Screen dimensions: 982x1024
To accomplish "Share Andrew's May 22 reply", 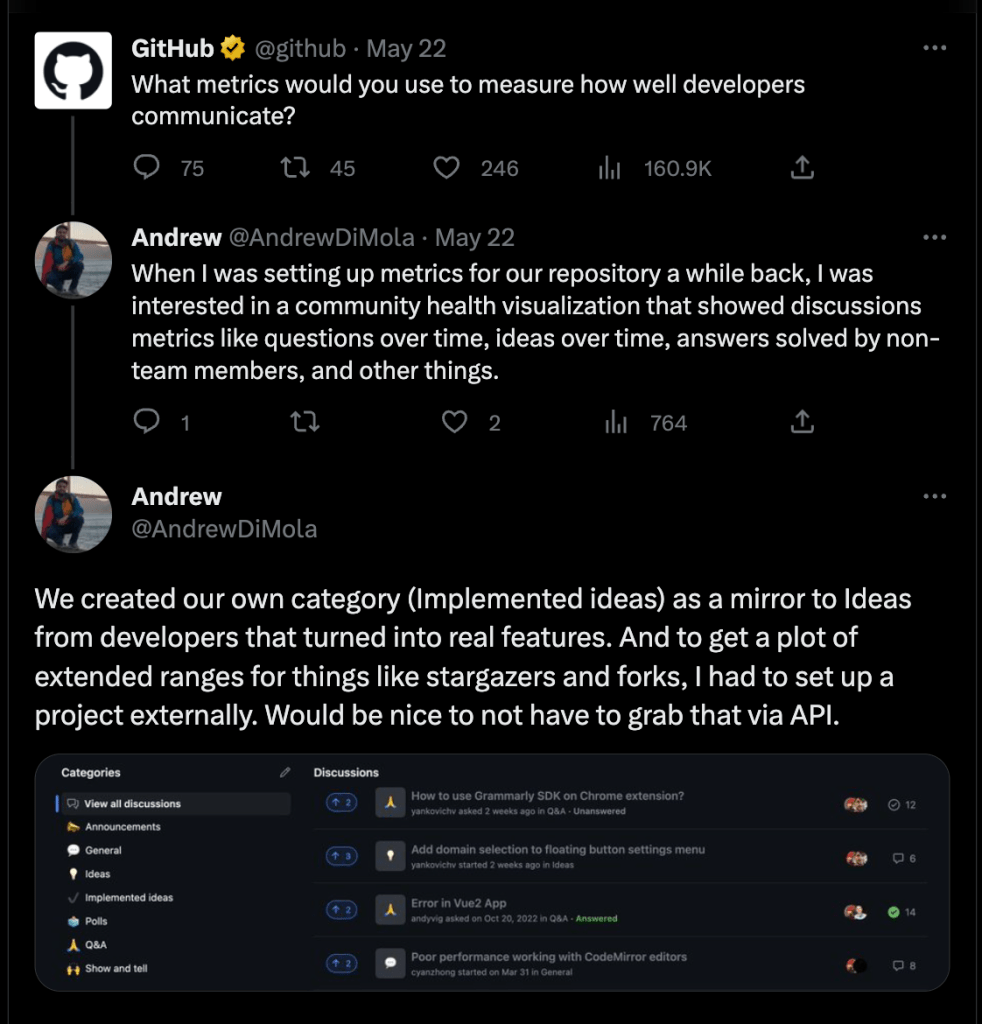I will tap(802, 423).
